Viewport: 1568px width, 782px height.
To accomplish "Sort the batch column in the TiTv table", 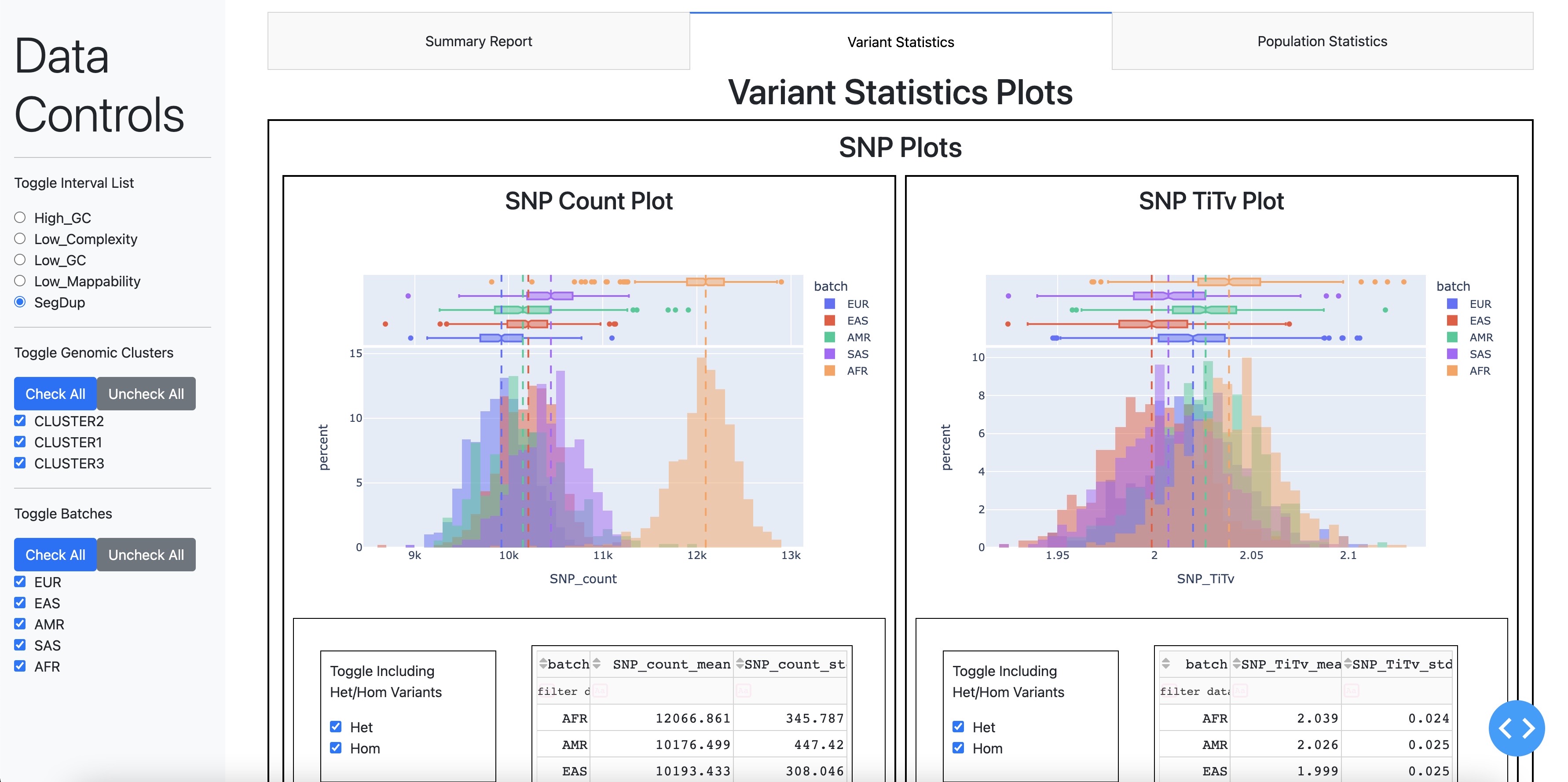I will pos(1165,664).
